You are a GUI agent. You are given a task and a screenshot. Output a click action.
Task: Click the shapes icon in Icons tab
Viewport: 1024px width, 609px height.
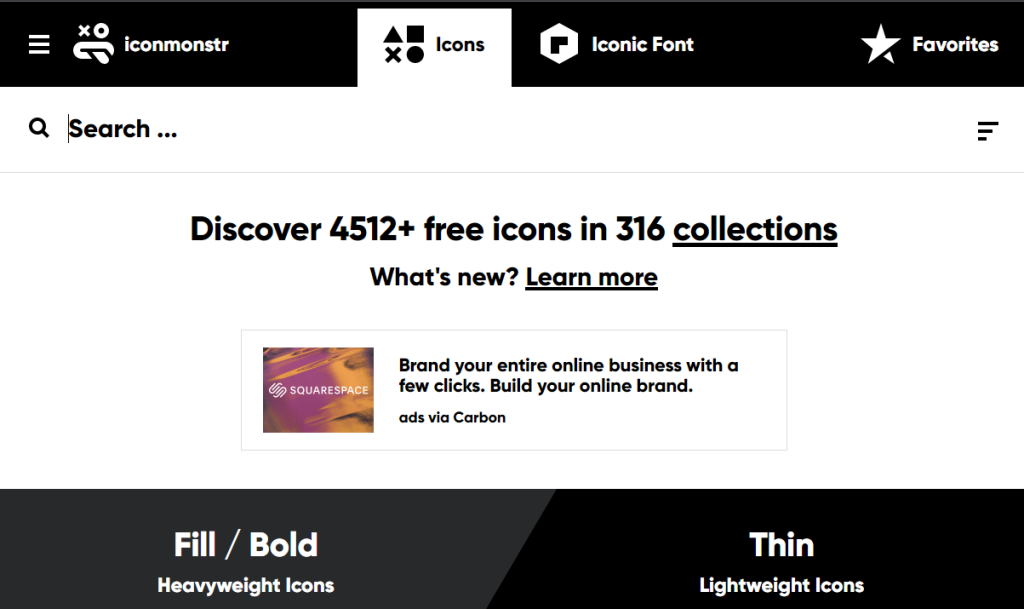coord(404,45)
